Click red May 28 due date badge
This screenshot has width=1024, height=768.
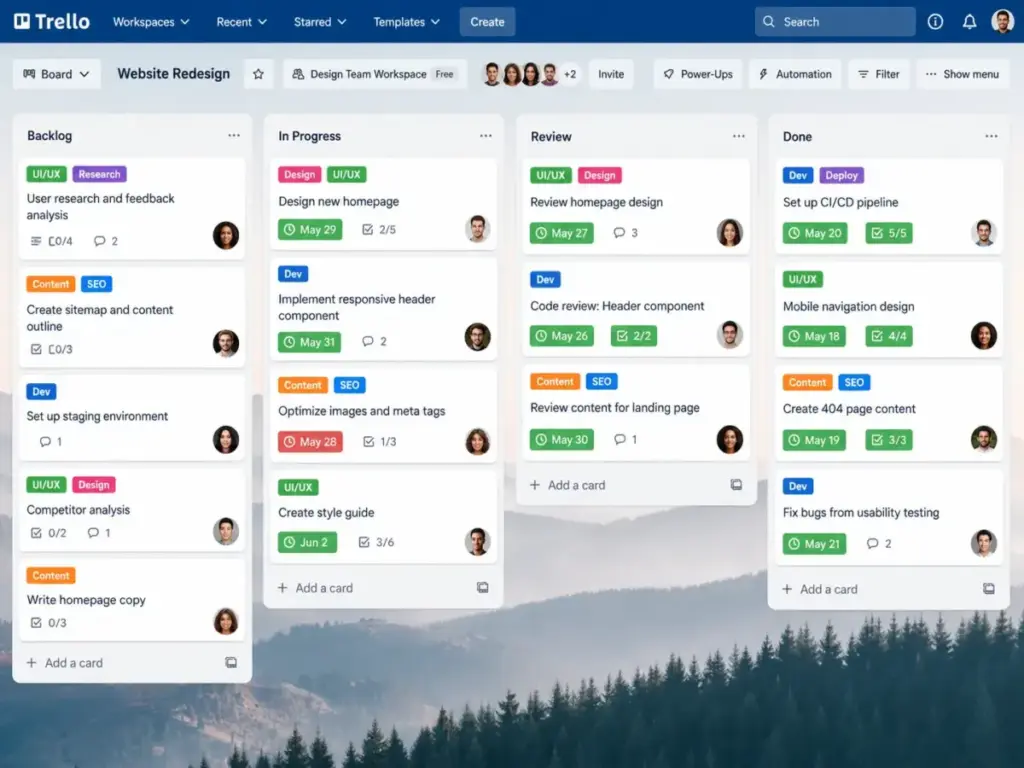point(310,441)
